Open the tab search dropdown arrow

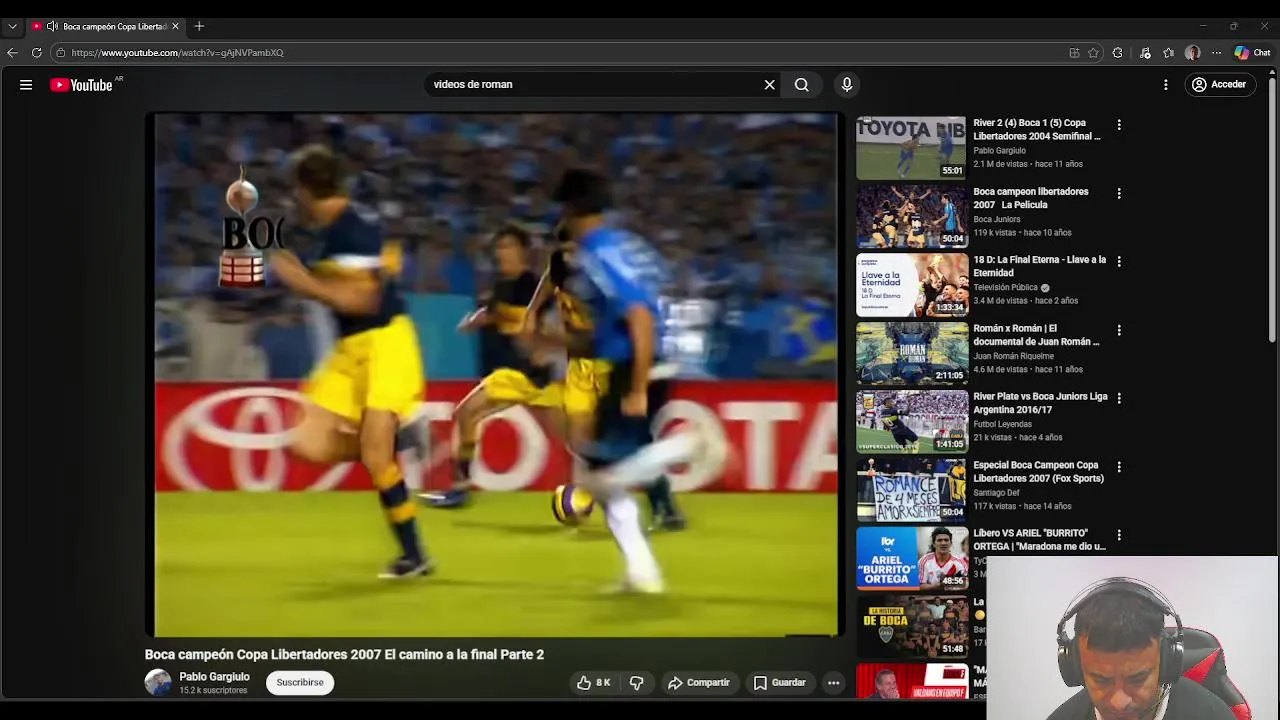pyautogui.click(x=12, y=26)
